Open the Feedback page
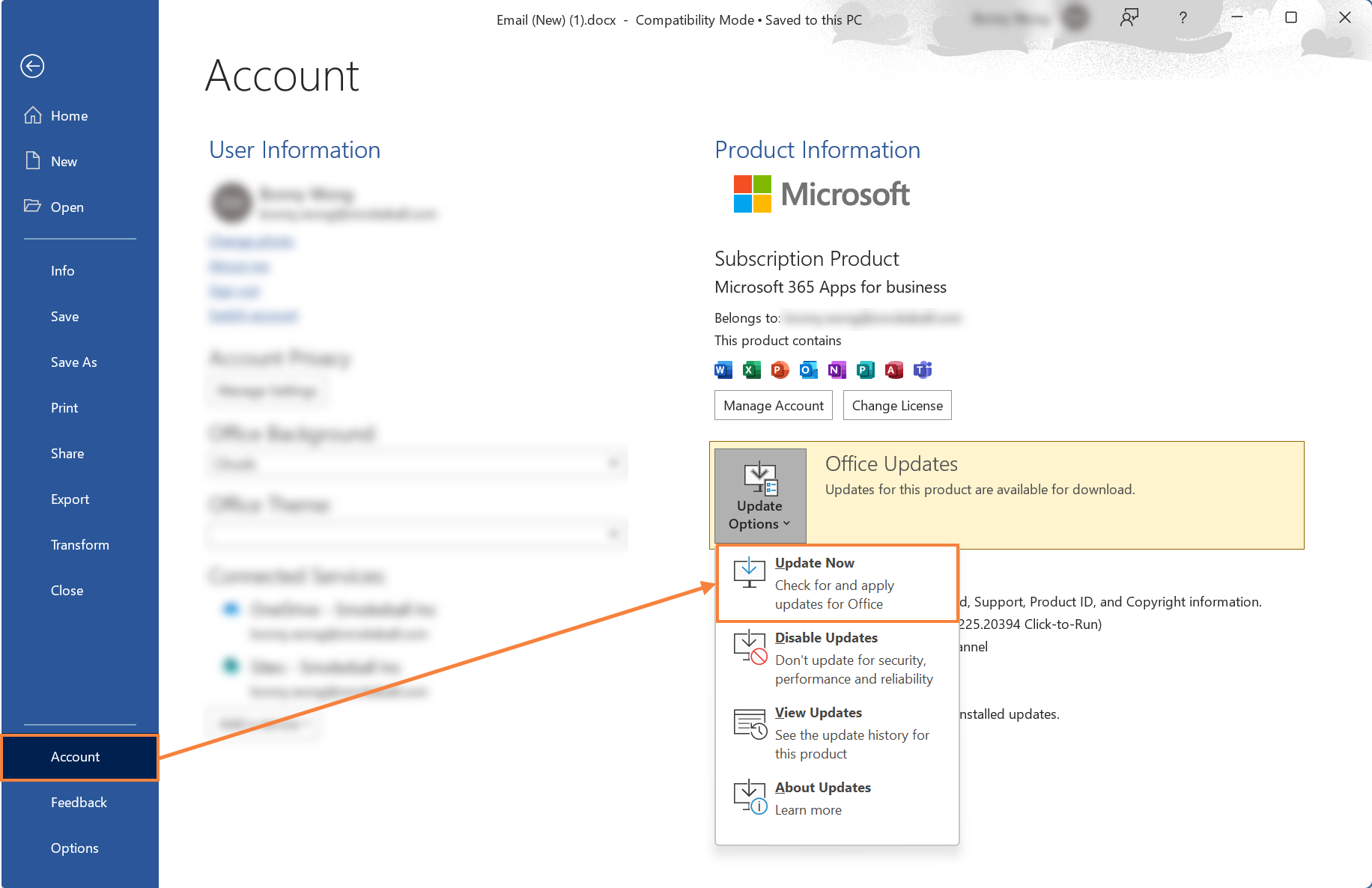The image size is (1372, 888). pos(79,803)
